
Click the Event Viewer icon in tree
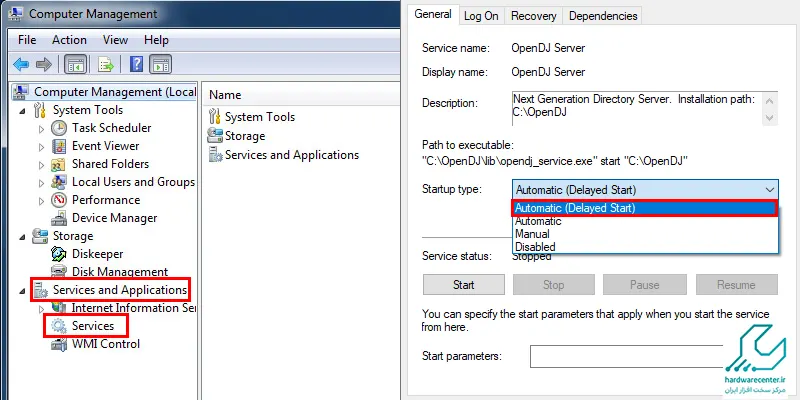click(x=59, y=146)
